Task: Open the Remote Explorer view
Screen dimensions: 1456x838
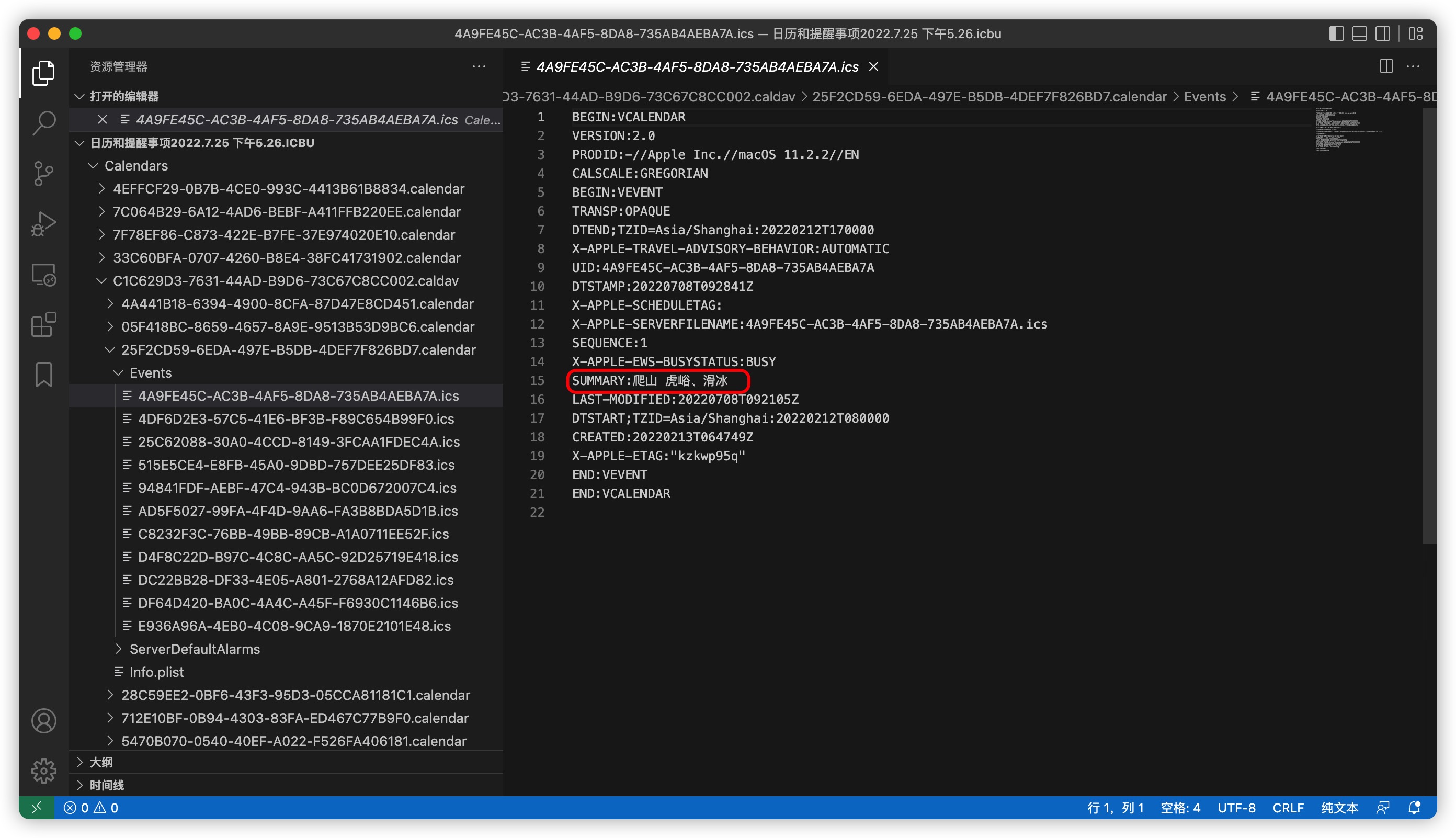Action: 43,275
